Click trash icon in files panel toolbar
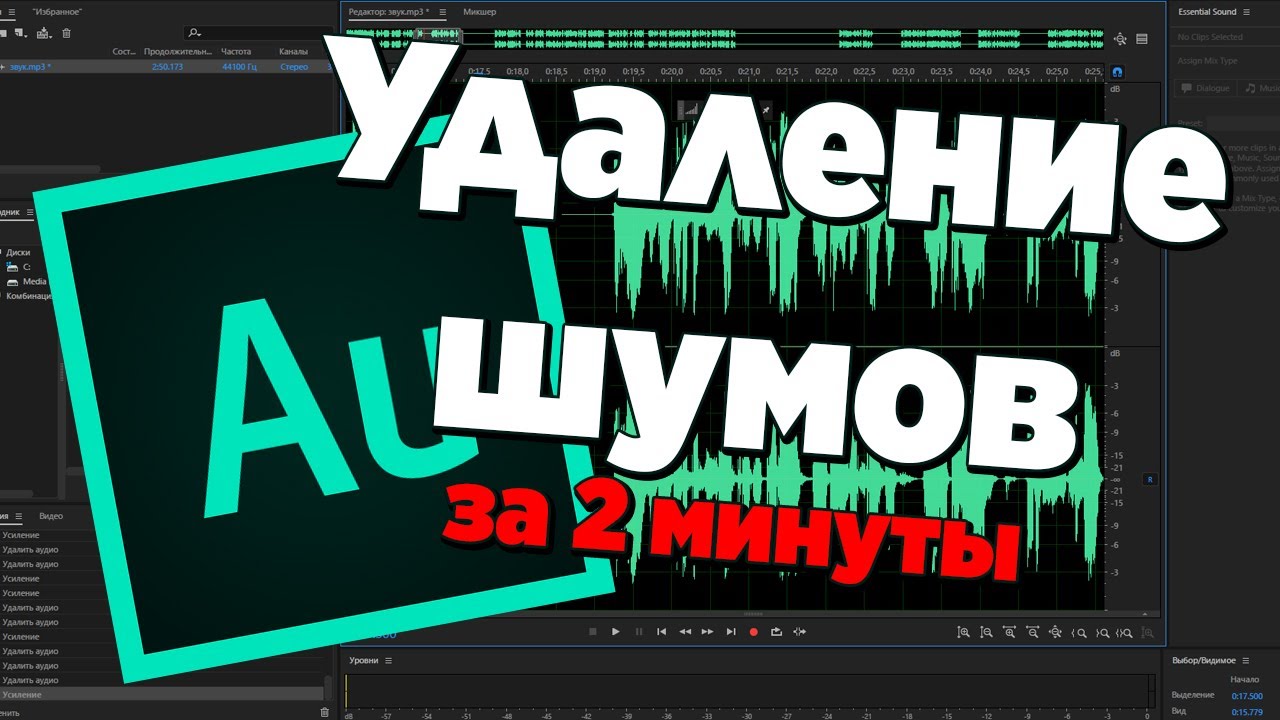The width and height of the screenshot is (1280, 720). 67,33
